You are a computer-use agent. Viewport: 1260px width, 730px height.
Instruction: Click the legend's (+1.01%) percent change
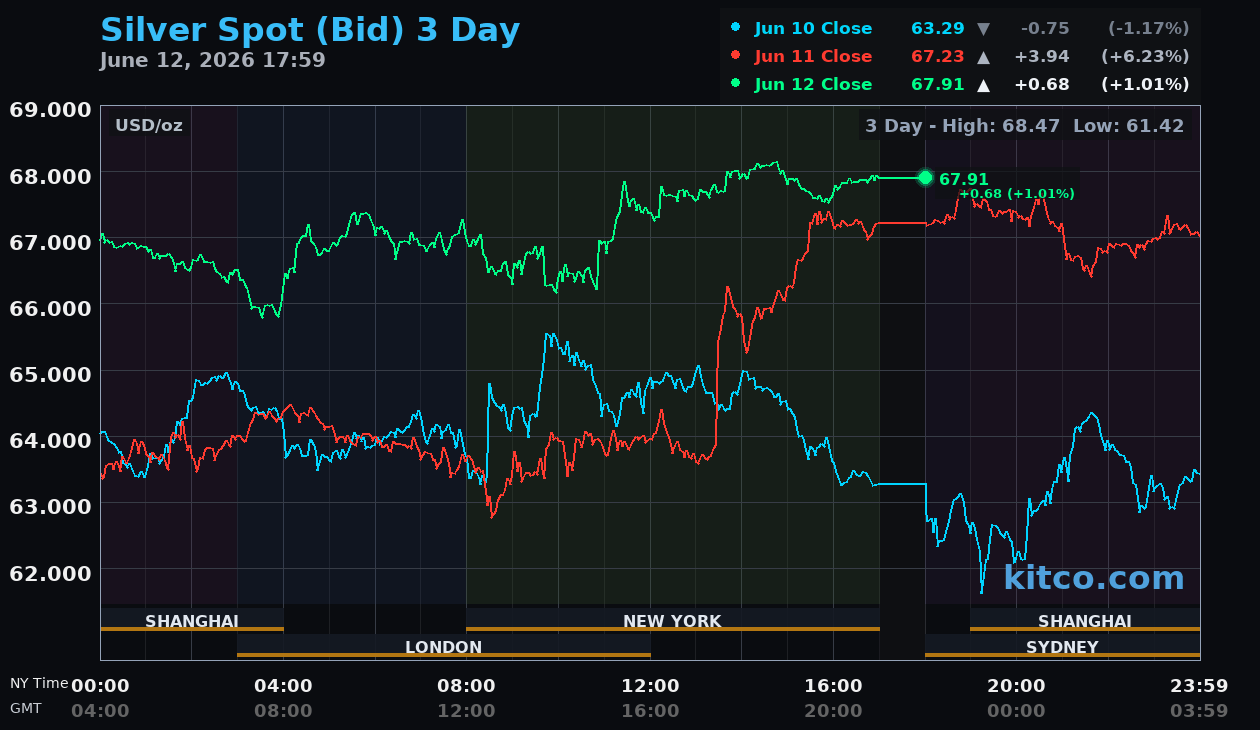coord(1145,85)
